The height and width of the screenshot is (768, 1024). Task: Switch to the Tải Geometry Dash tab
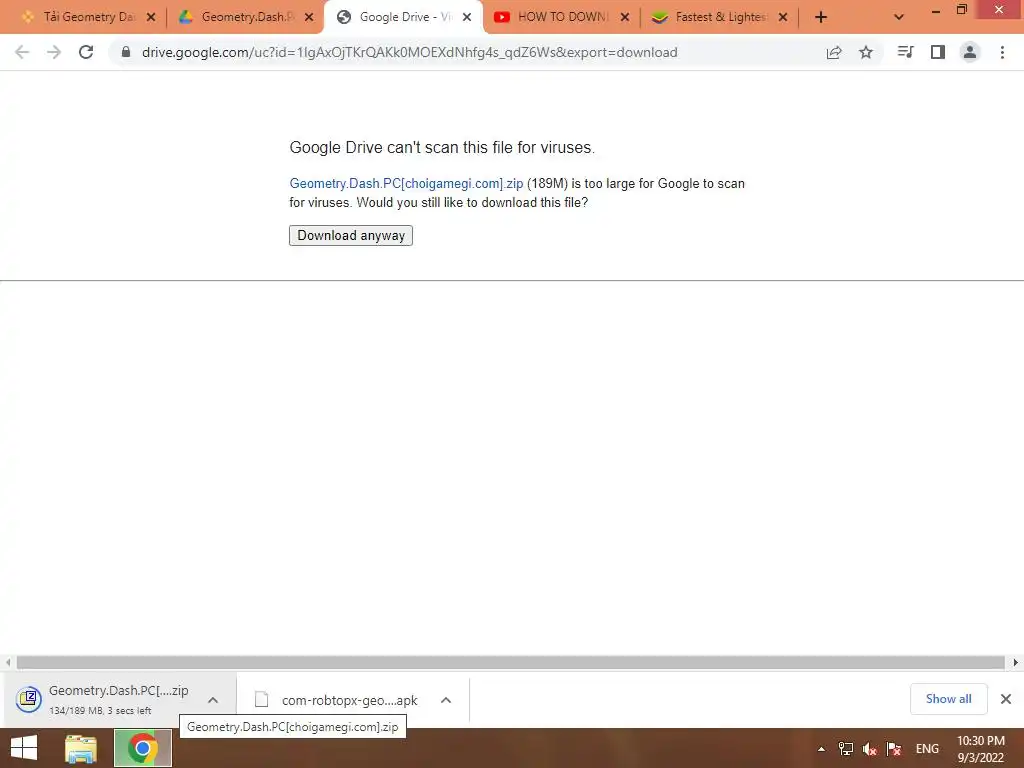(89, 17)
